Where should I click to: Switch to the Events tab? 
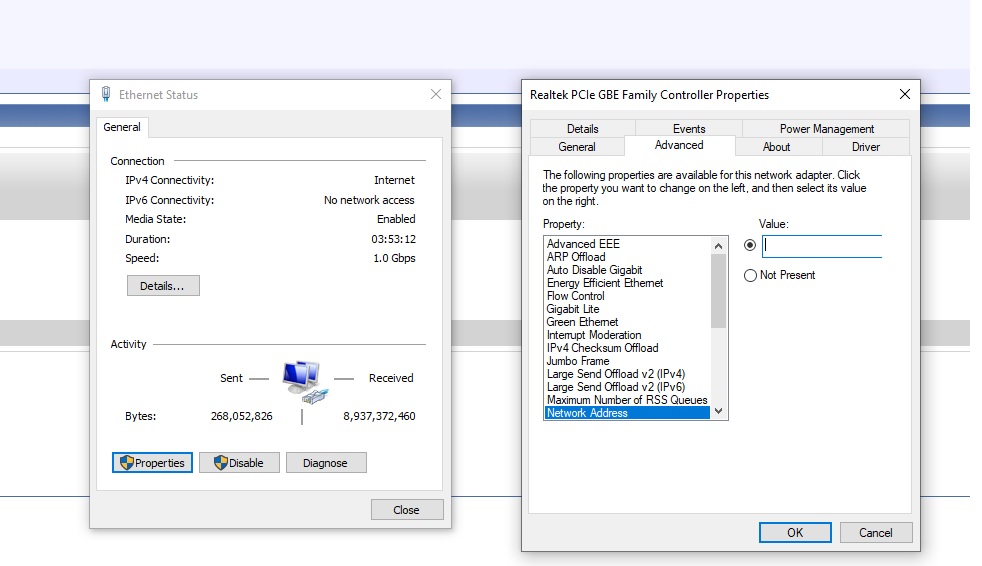coord(689,128)
